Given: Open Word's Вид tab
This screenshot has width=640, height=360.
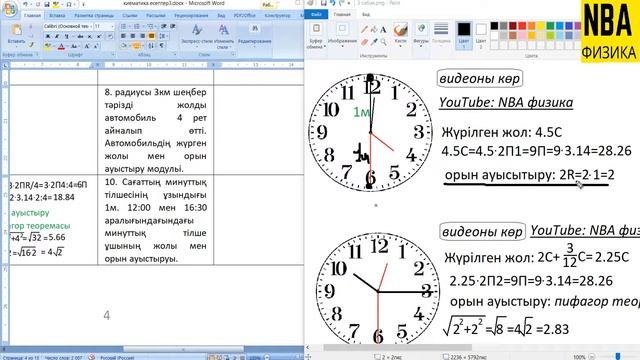Looking at the screenshot, I should tap(221, 16).
